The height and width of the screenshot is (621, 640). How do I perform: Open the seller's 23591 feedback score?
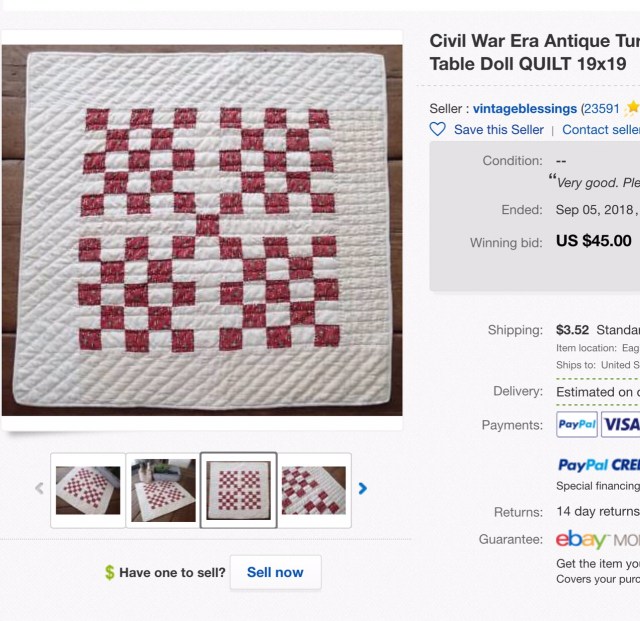601,108
